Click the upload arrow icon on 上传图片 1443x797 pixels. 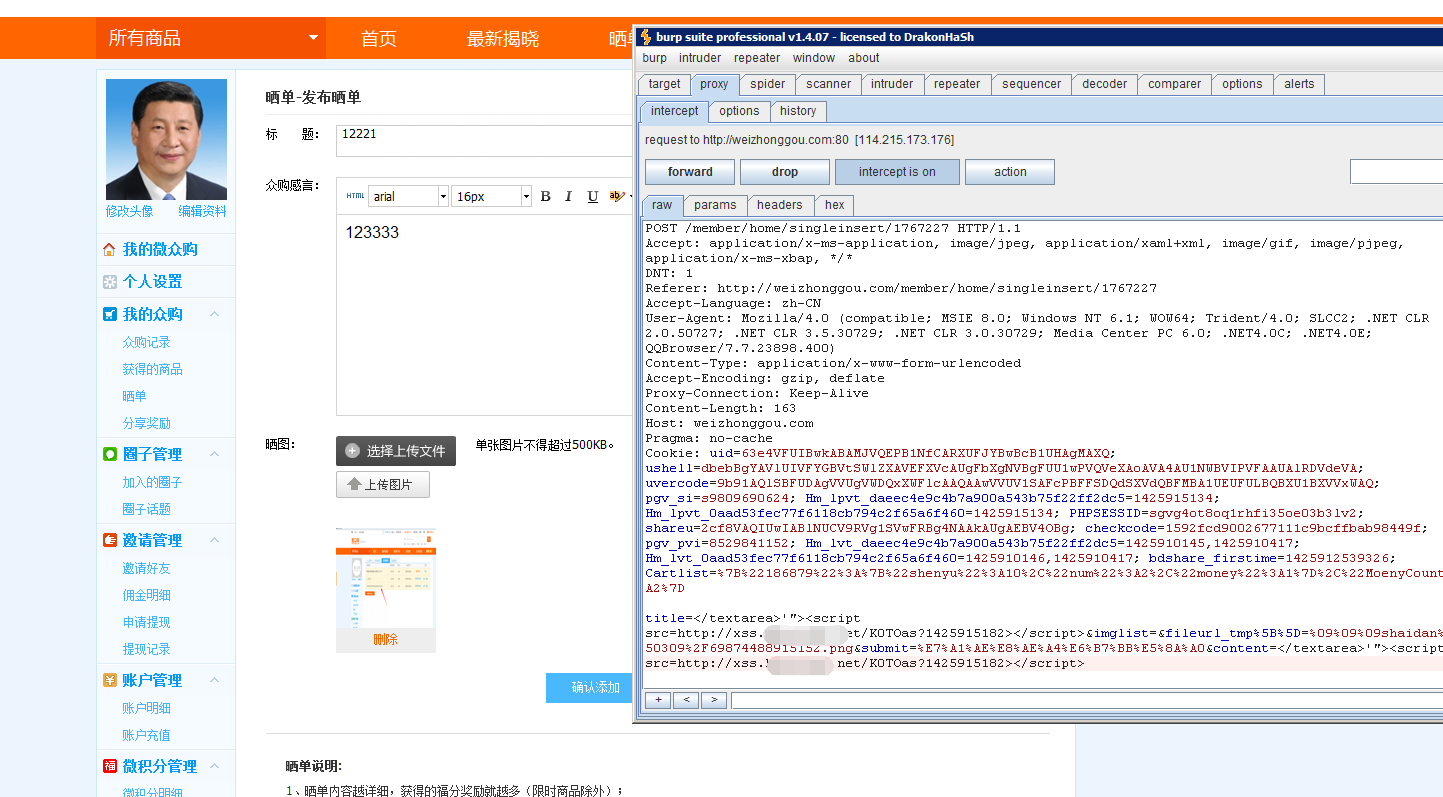click(x=354, y=485)
